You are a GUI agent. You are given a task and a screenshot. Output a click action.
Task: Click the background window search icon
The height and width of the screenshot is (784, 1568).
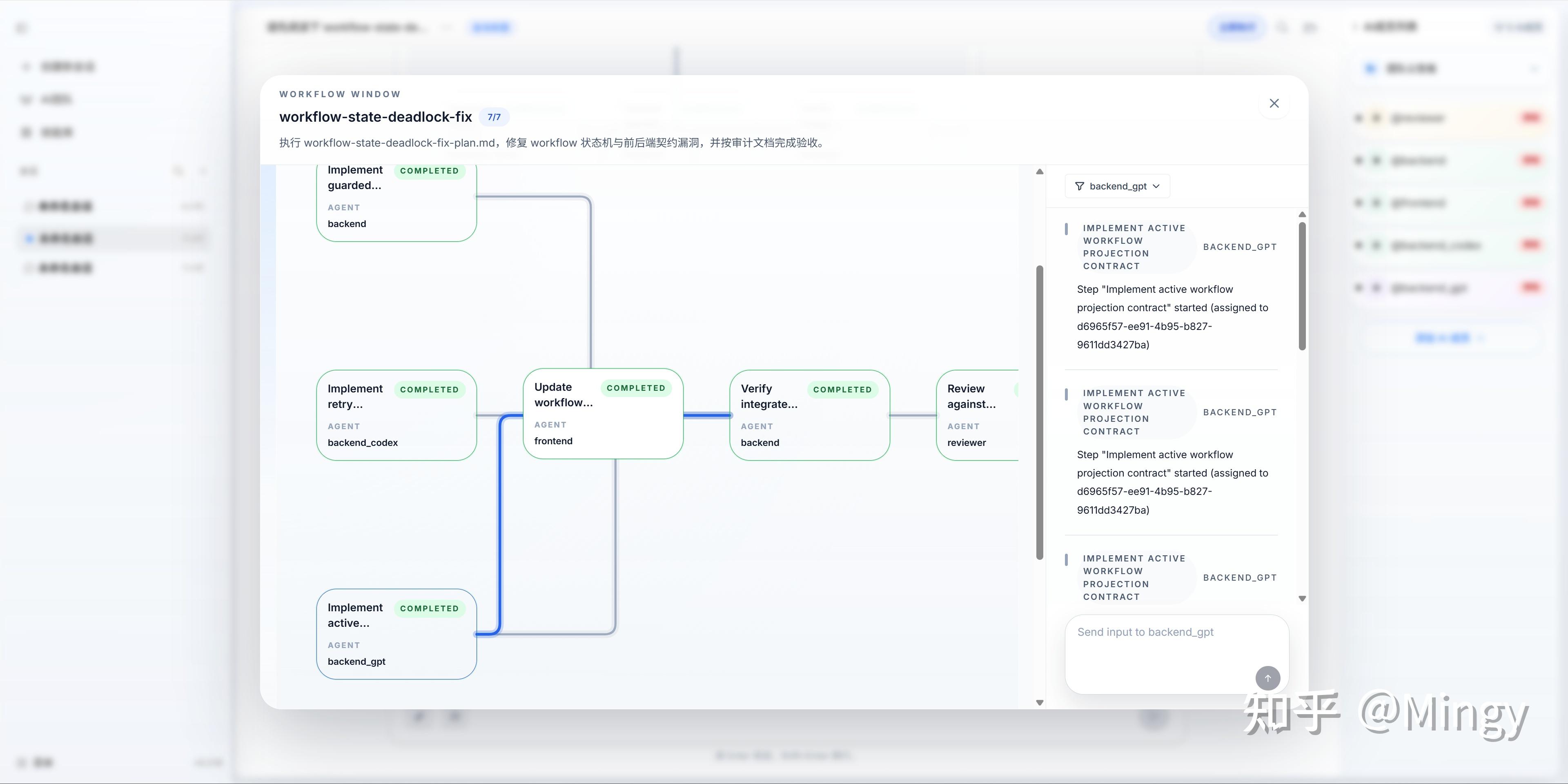(x=1281, y=27)
